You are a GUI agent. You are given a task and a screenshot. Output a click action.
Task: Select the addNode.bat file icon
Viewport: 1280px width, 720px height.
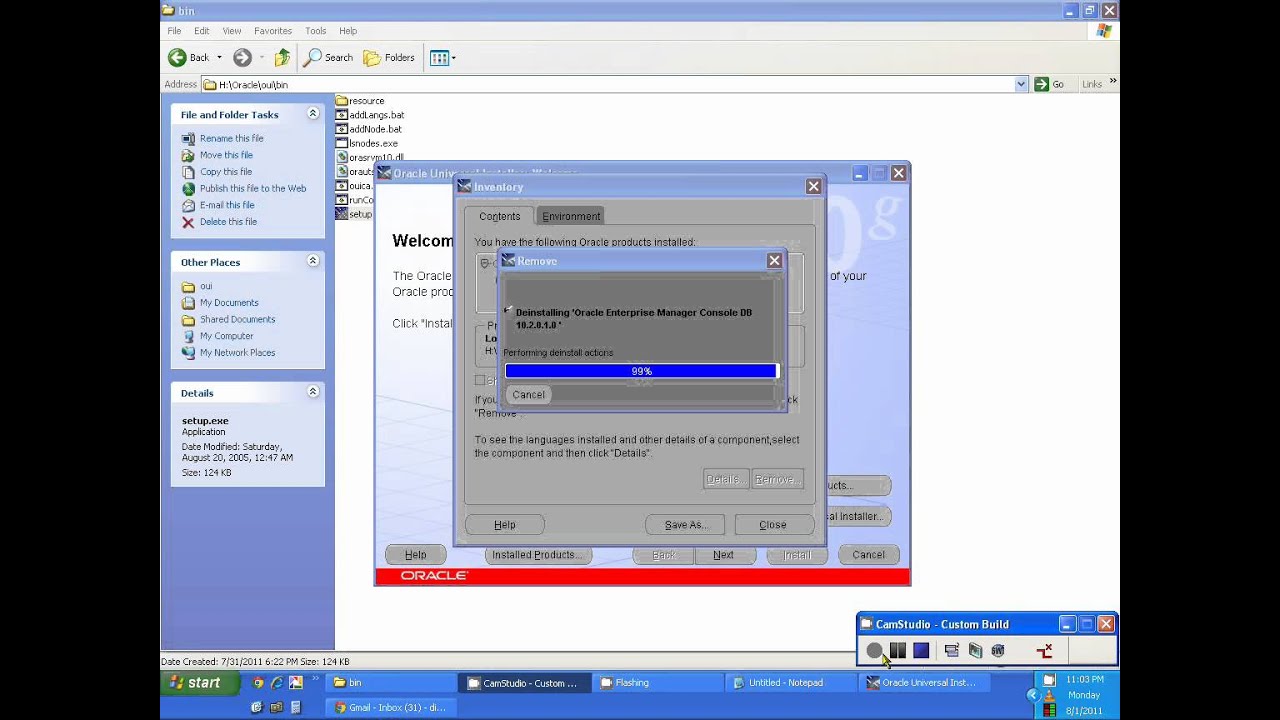click(341, 129)
